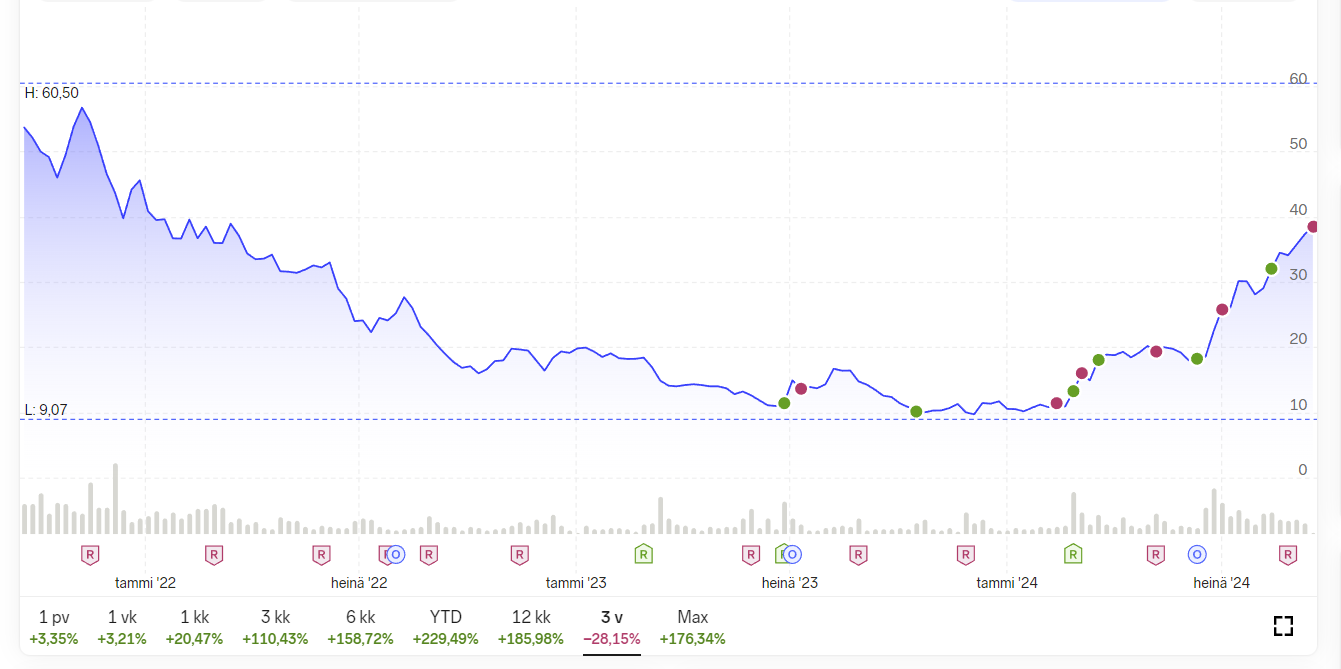
Task: Open the rightmost pink R report marker
Action: click(x=1288, y=554)
